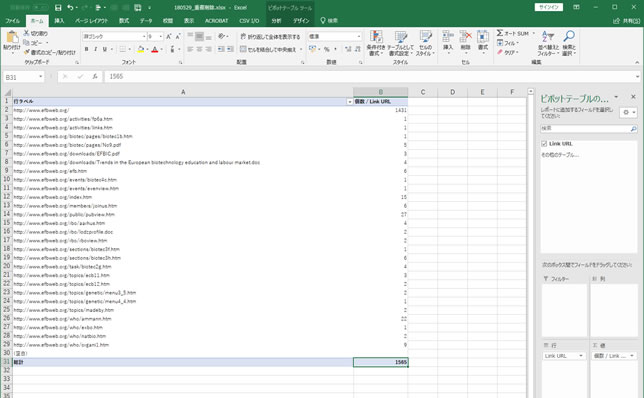This screenshot has height=398, width=644.
Task: Click the Fill down icon
Action: [x=500, y=43]
